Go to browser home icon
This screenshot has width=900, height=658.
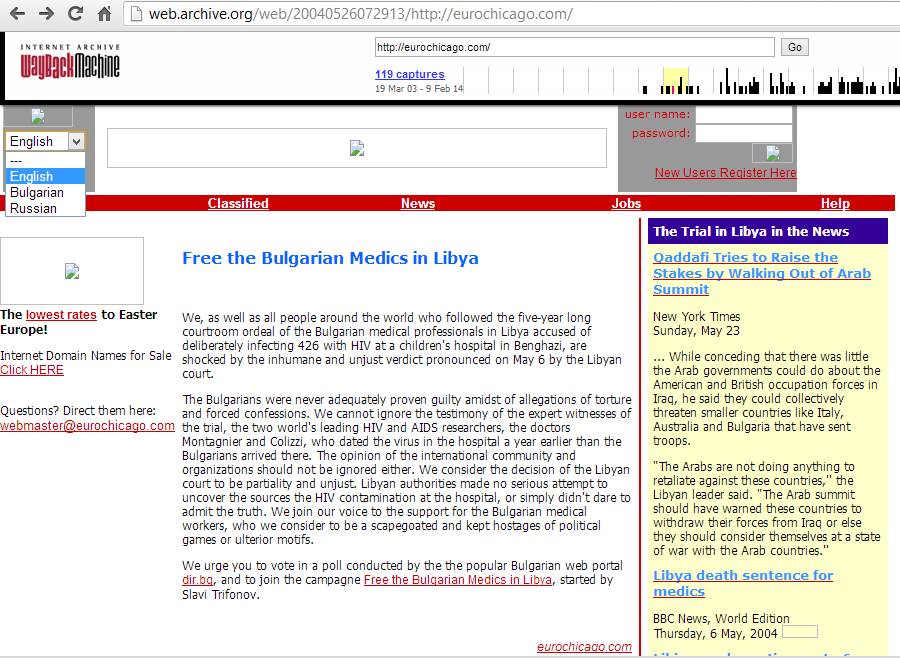tap(104, 14)
